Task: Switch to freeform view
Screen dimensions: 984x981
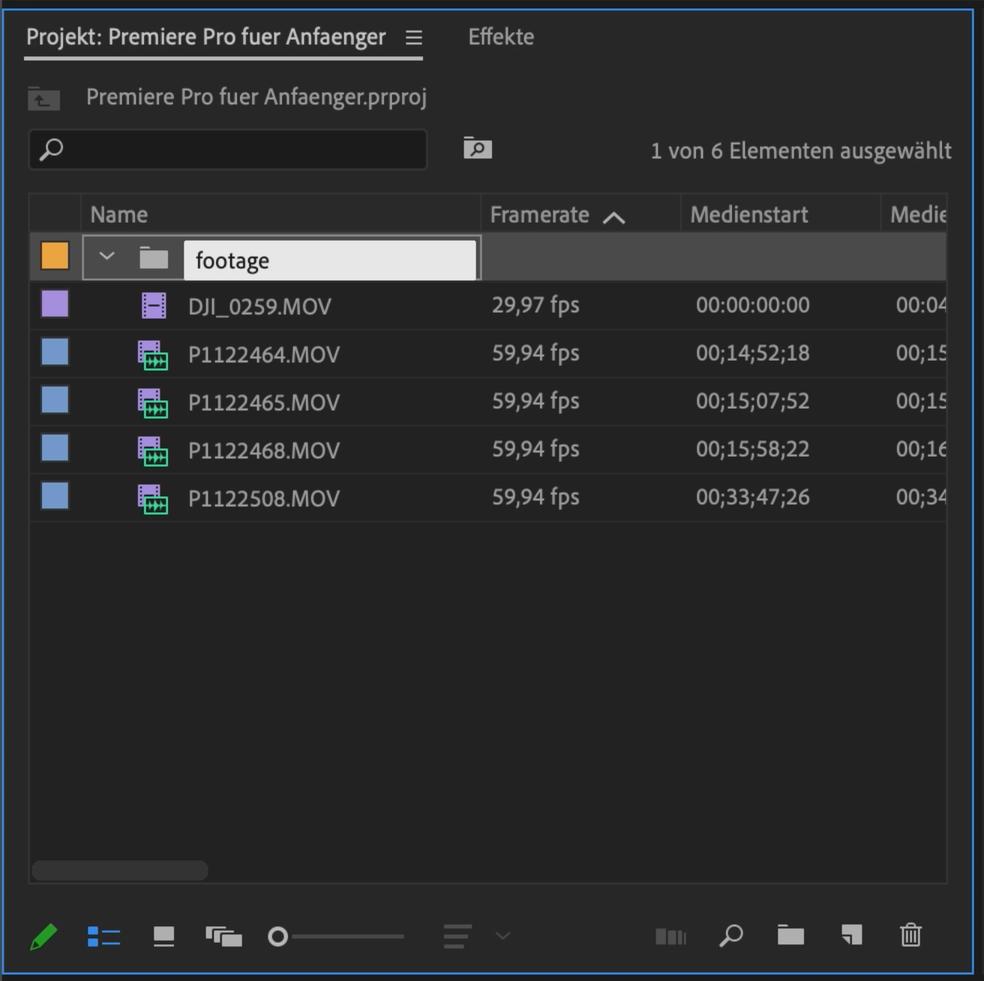Action: tap(224, 937)
